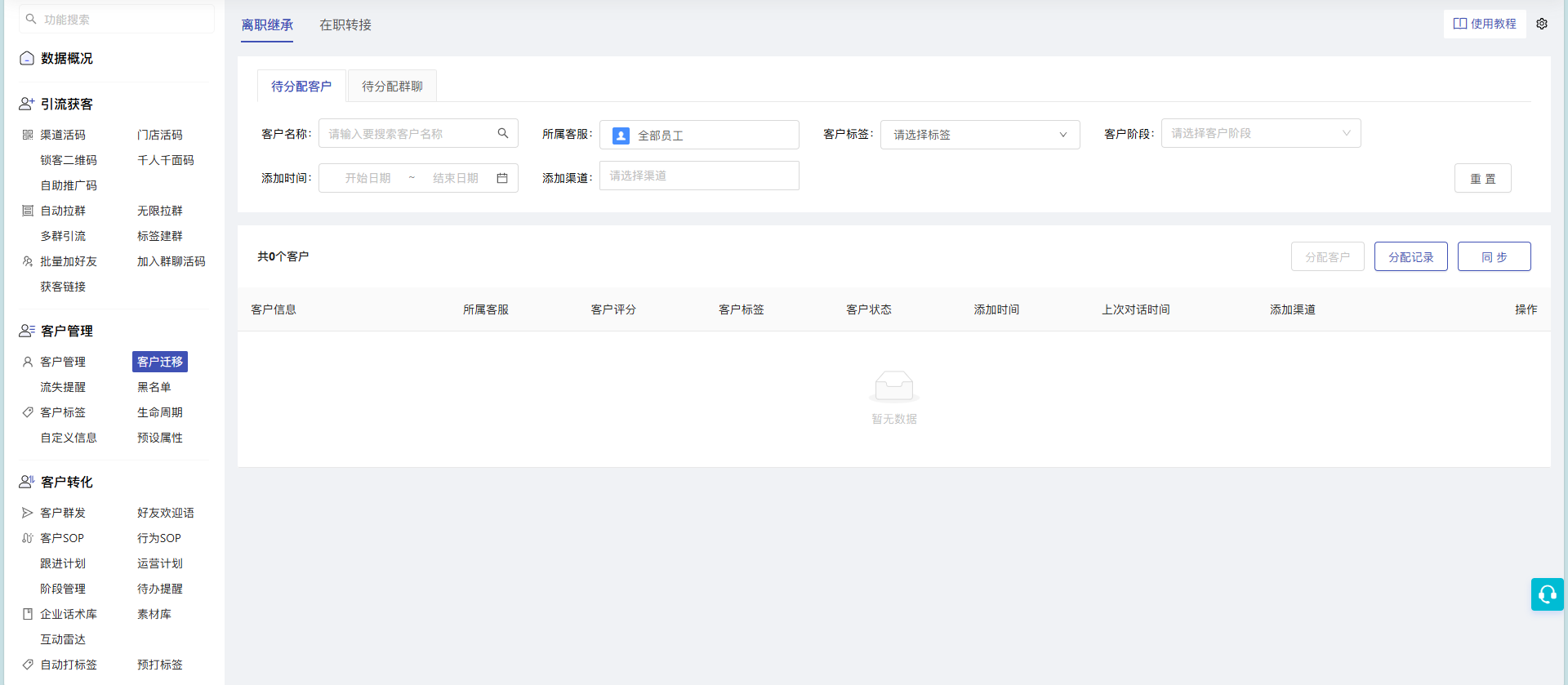Click the 数据概况 home icon
1568x685 pixels.
[x=27, y=58]
